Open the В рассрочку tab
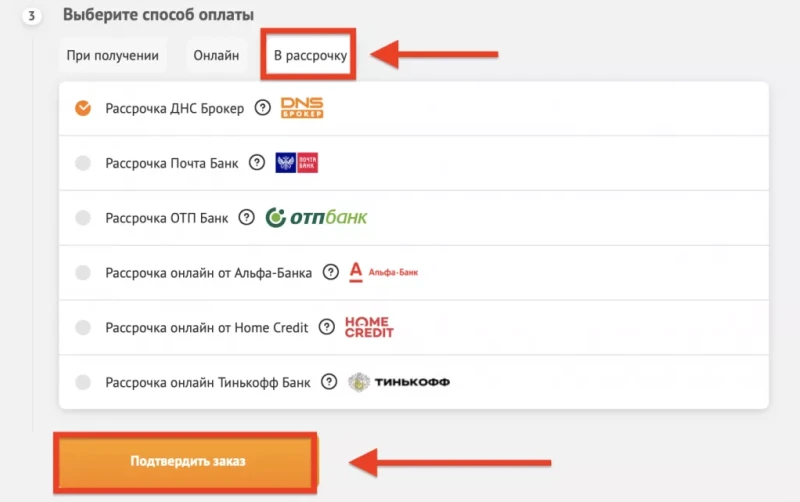 coord(310,55)
